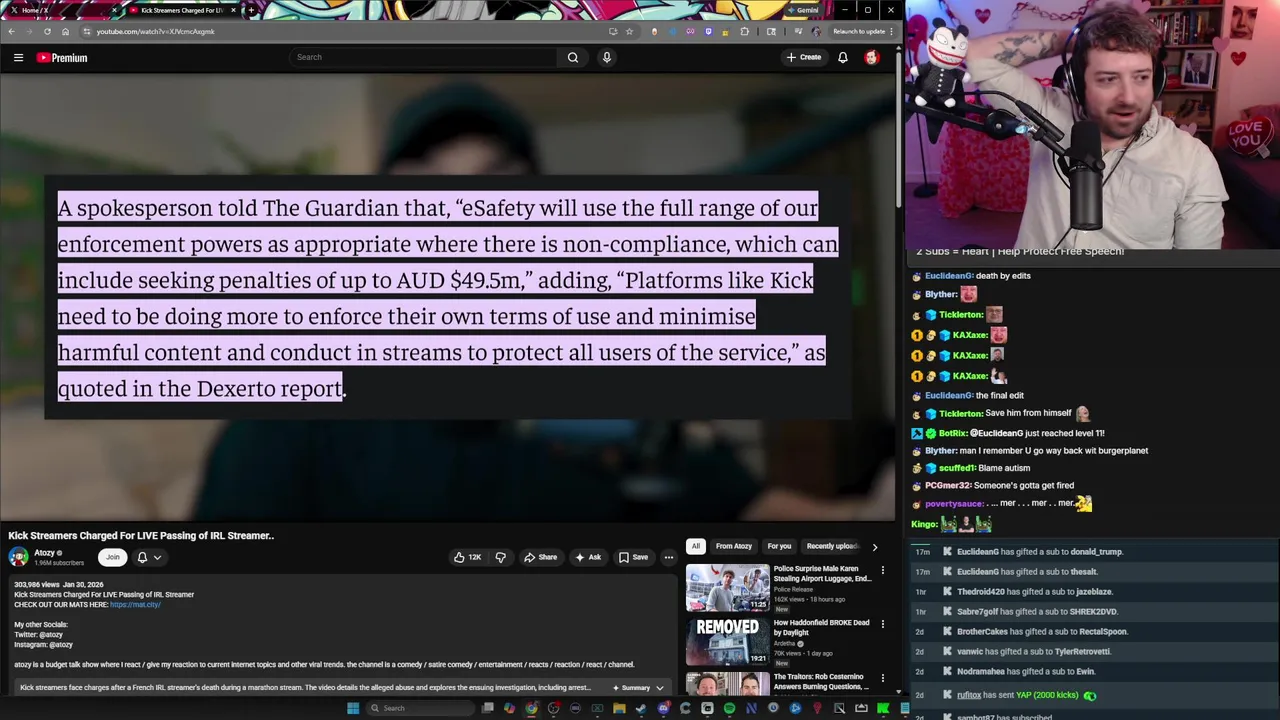
Task: Open the browser extensions puzzle icon
Action: tap(744, 31)
